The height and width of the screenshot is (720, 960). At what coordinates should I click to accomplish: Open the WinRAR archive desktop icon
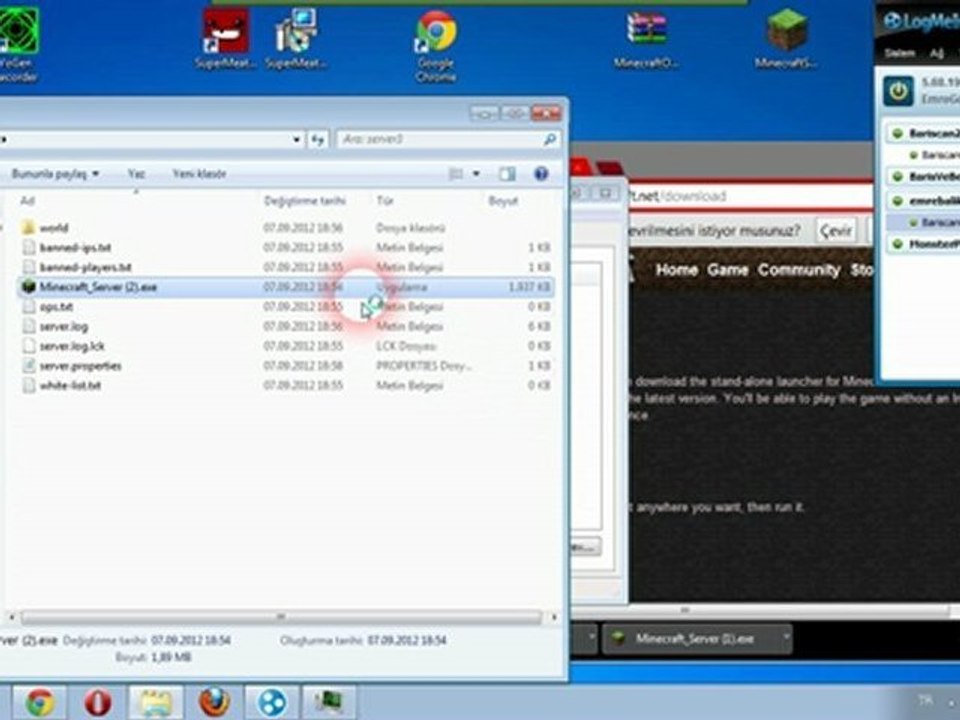pyautogui.click(x=646, y=38)
